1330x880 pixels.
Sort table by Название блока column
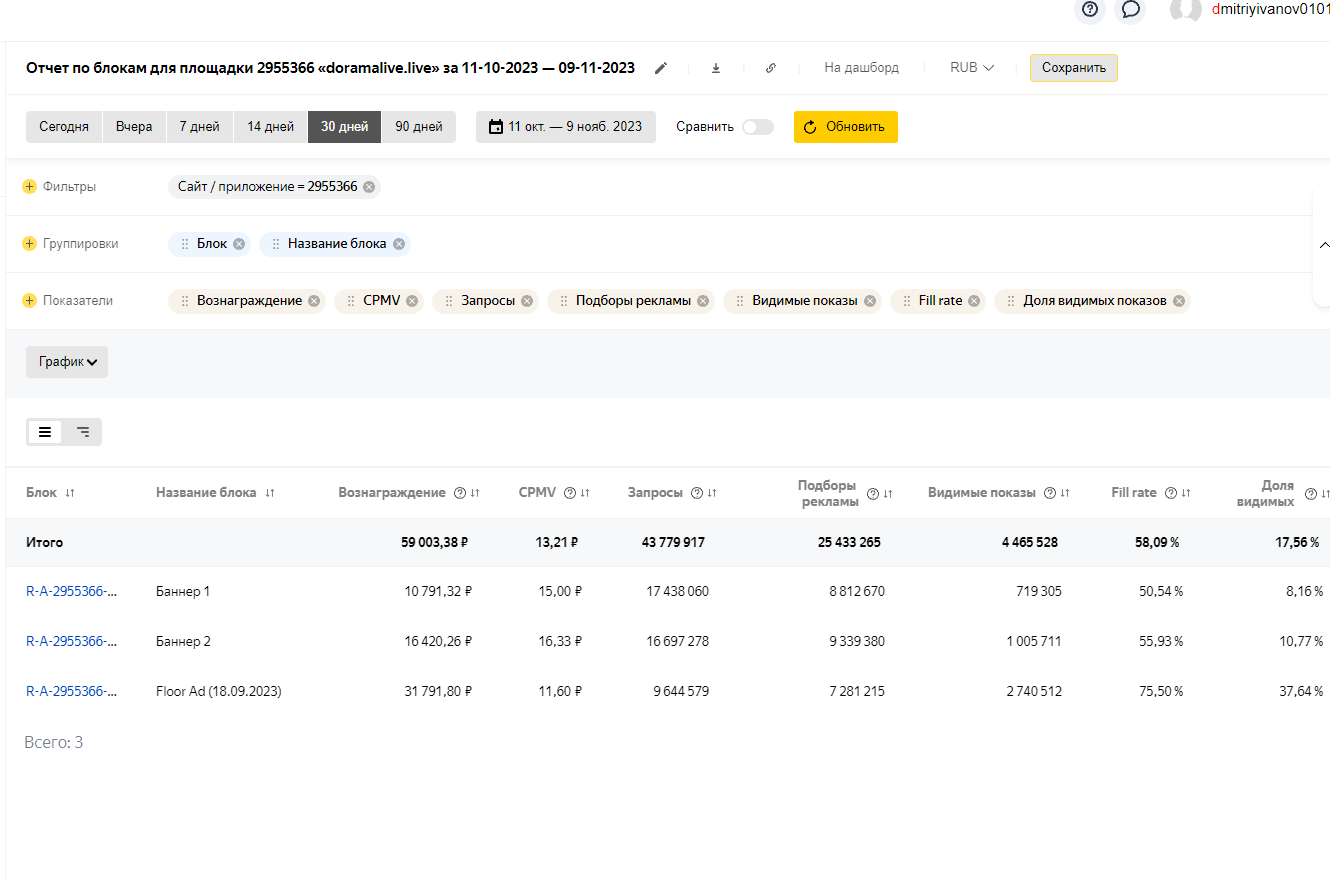click(x=270, y=493)
